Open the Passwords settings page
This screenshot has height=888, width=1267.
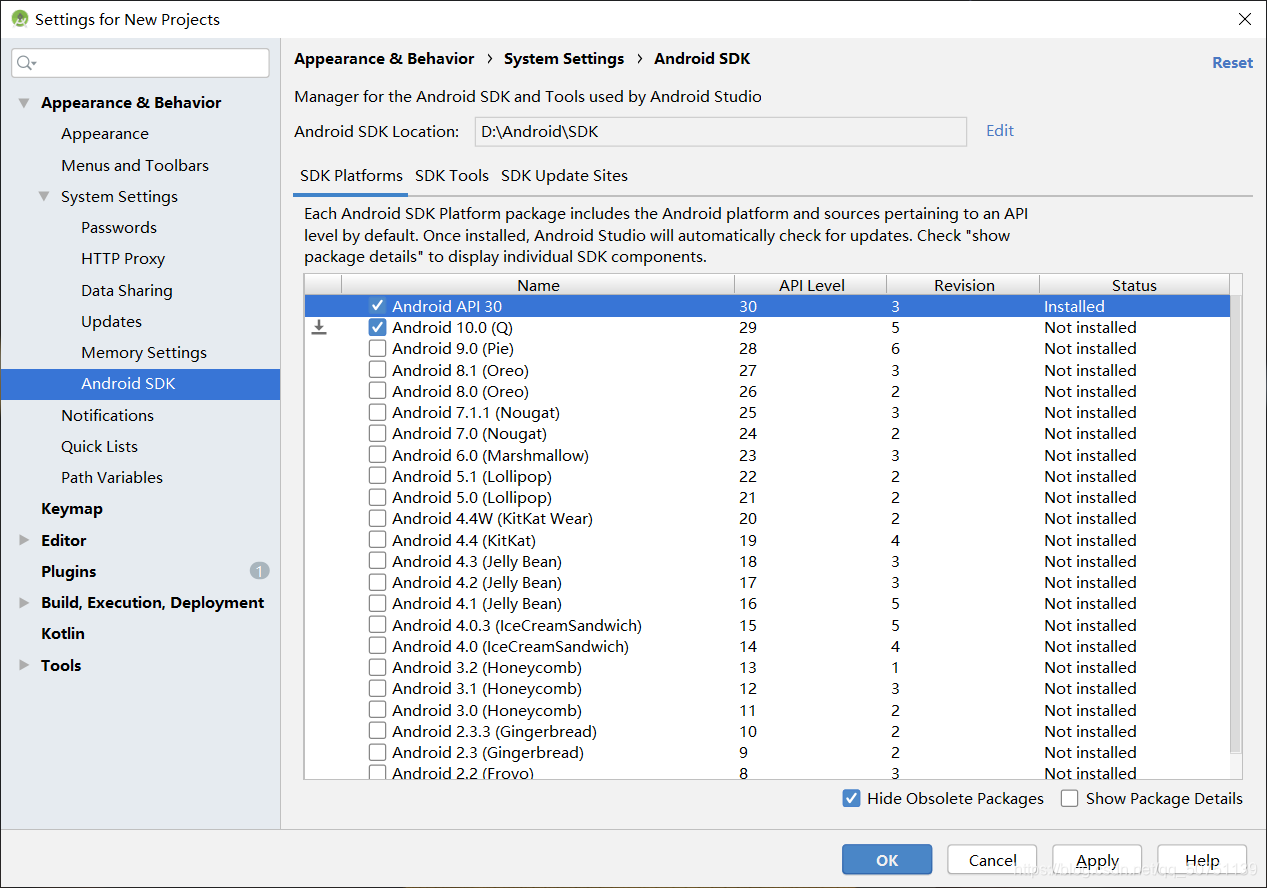119,227
